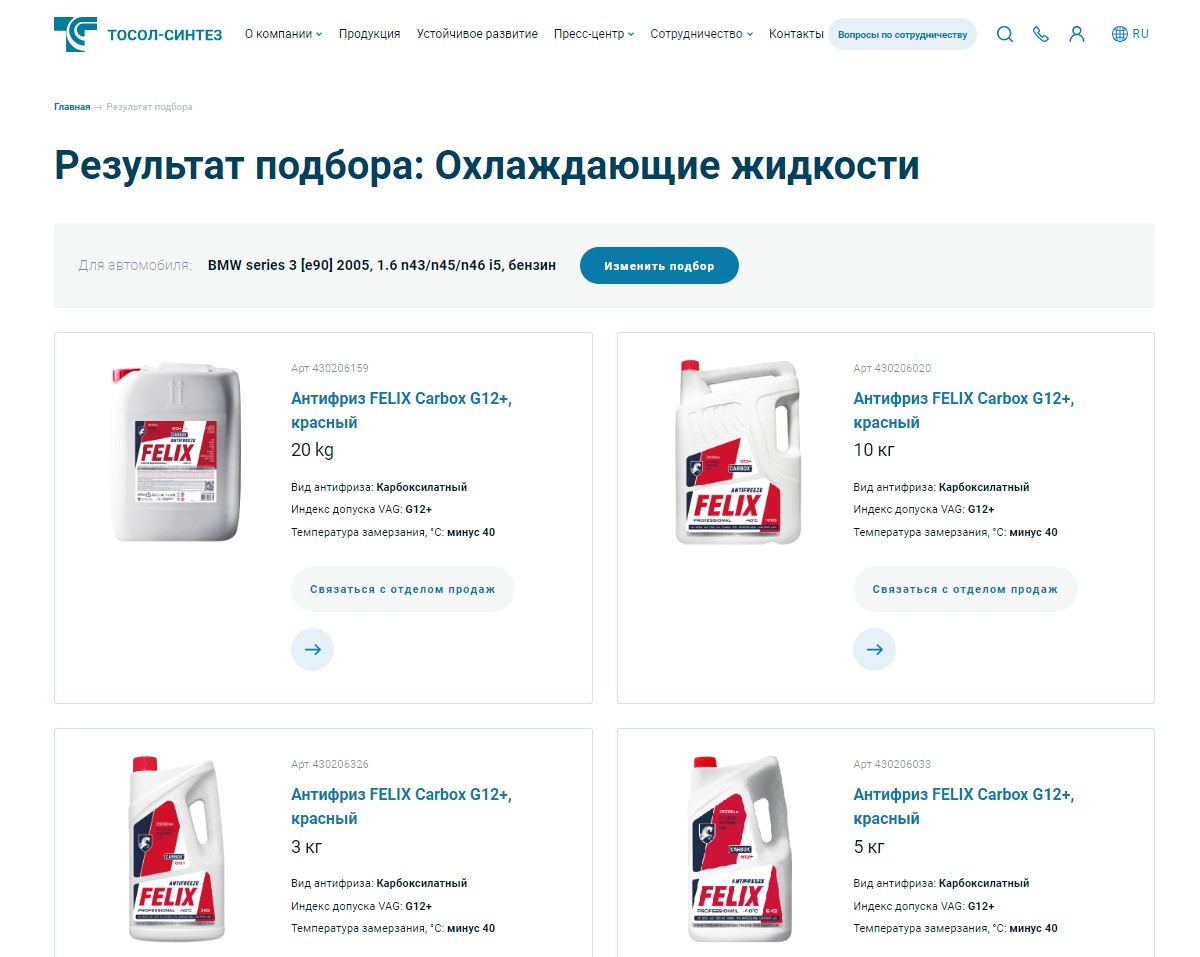The height and width of the screenshot is (957, 1200).
Task: Open the Продукция menu item
Action: click(369, 34)
